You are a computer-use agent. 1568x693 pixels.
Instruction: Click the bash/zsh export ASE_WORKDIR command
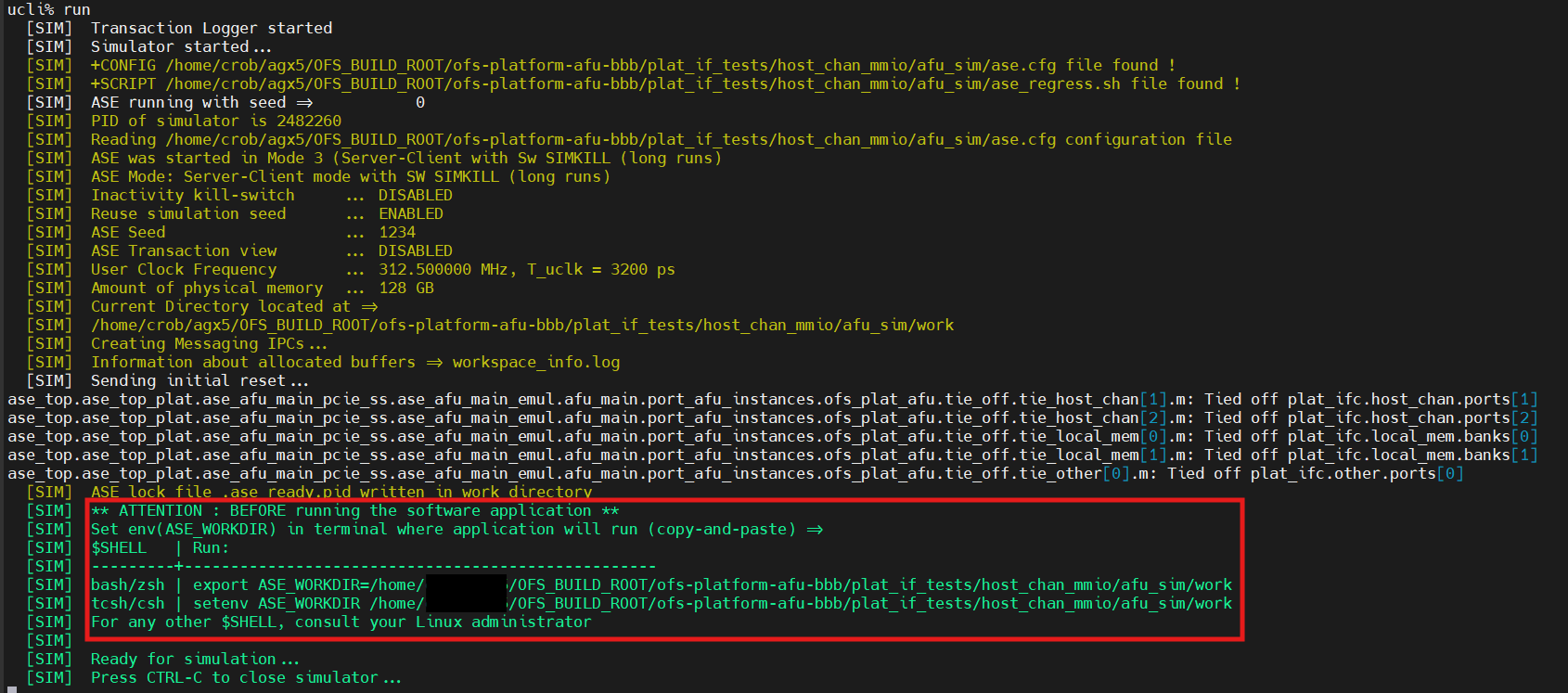661,584
